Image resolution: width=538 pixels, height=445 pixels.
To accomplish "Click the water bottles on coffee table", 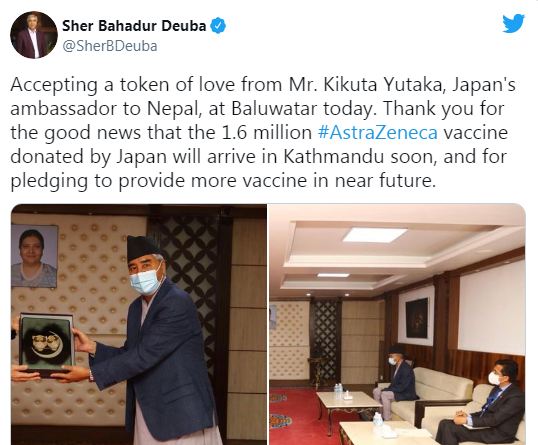I will point(338,391).
